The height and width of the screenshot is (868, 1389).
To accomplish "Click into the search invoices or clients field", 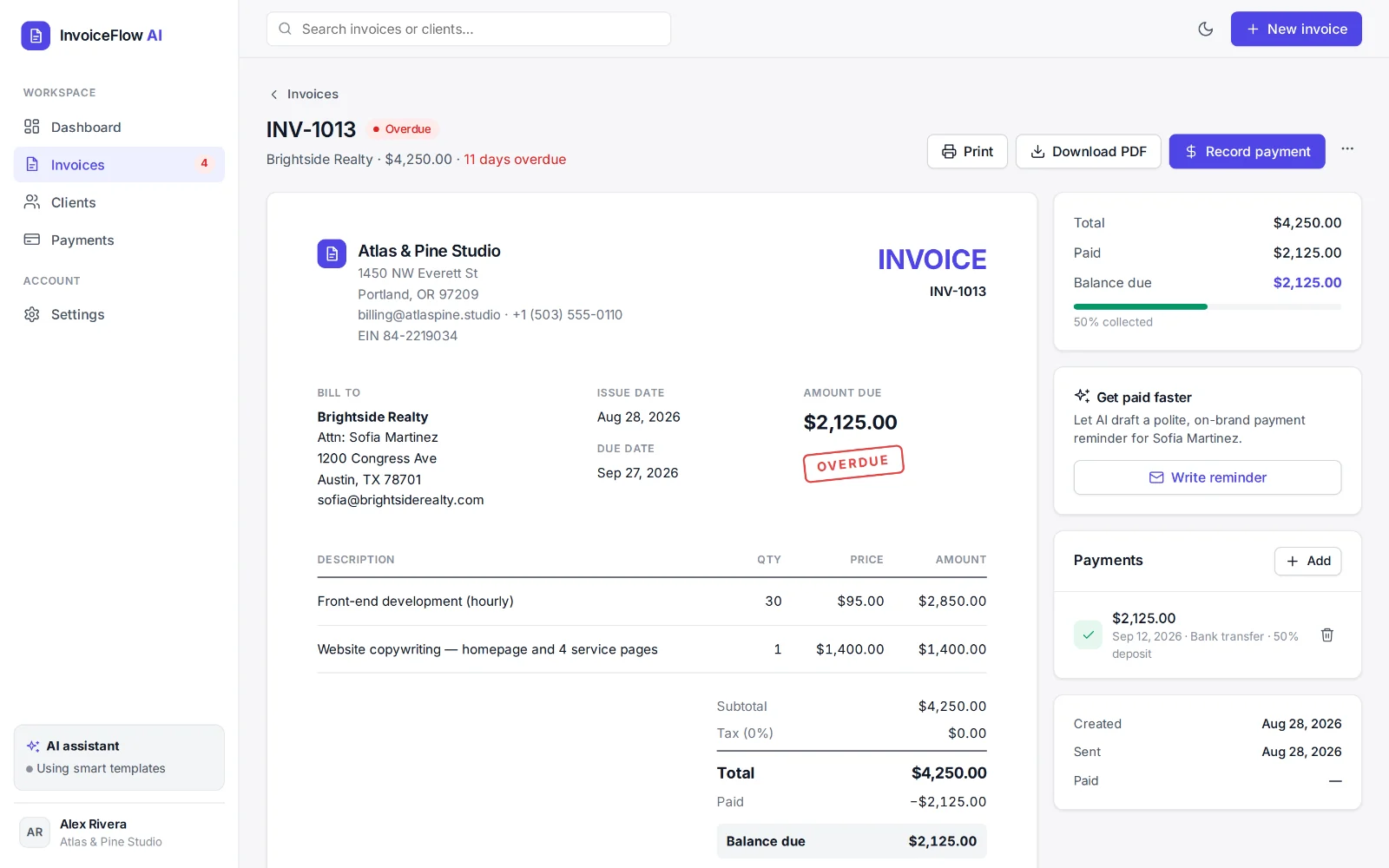I will [x=469, y=29].
